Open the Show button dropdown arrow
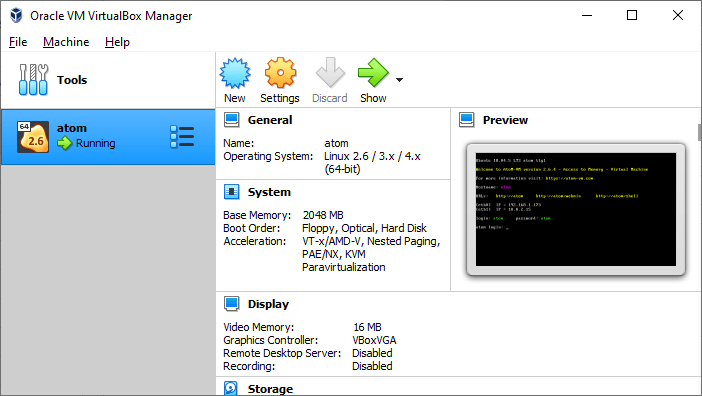 point(399,80)
